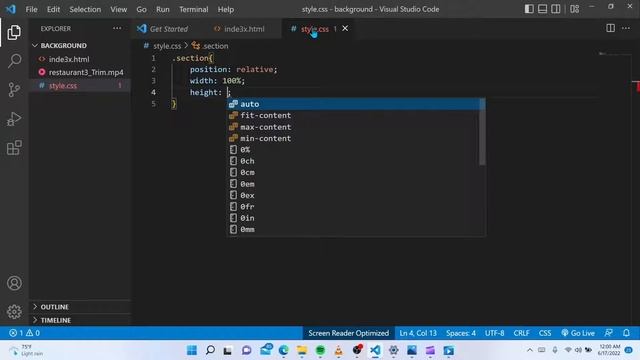Image resolution: width=640 pixels, height=360 pixels.
Task: Switch to the inde3x.html tab
Action: click(244, 29)
